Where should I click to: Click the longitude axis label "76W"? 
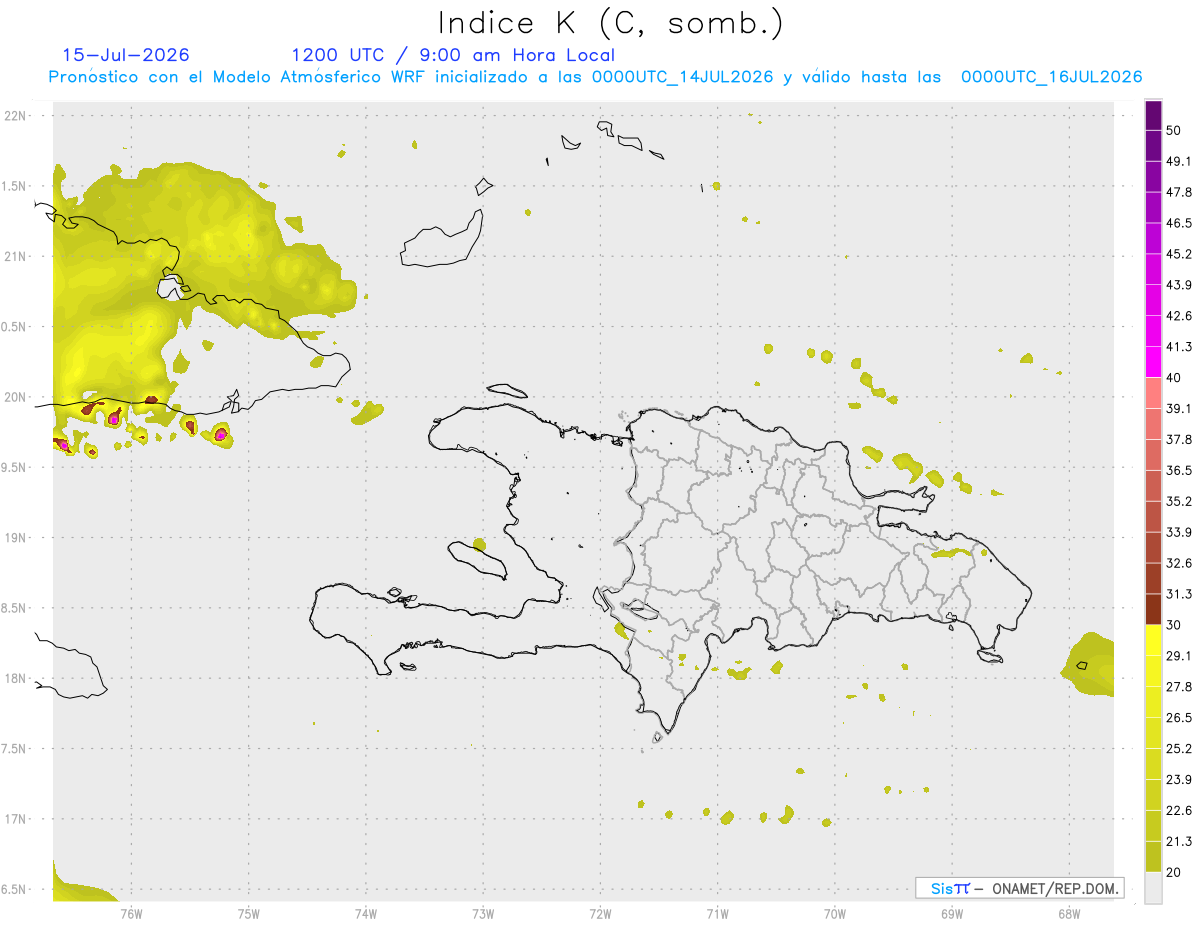point(131,914)
